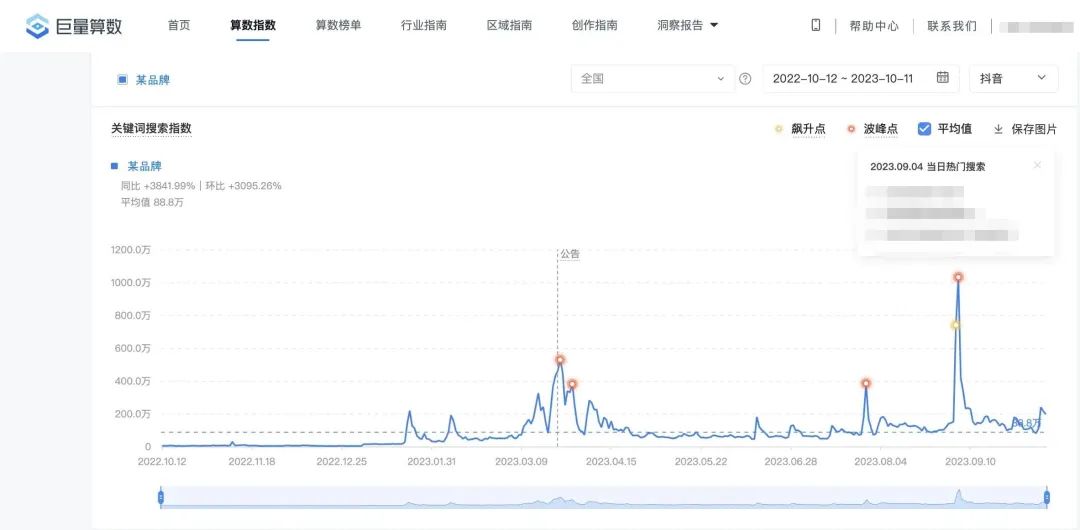Switch to 行业指南 tab

[x=424, y=26]
